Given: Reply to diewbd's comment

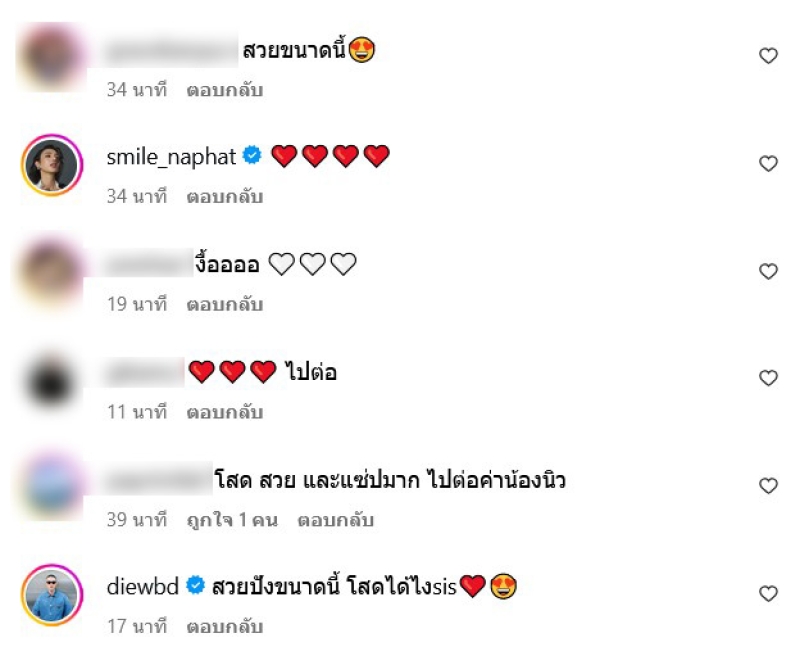Looking at the screenshot, I should 224,627.
